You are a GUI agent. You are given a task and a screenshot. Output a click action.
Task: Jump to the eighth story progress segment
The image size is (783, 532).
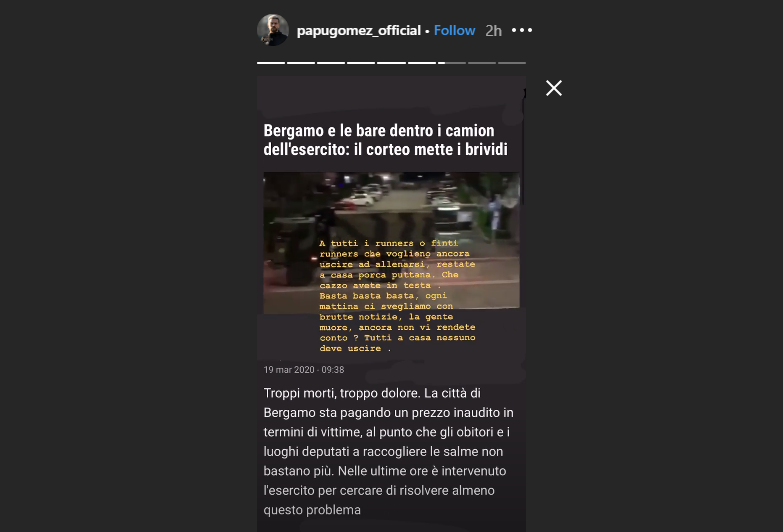[482, 63]
